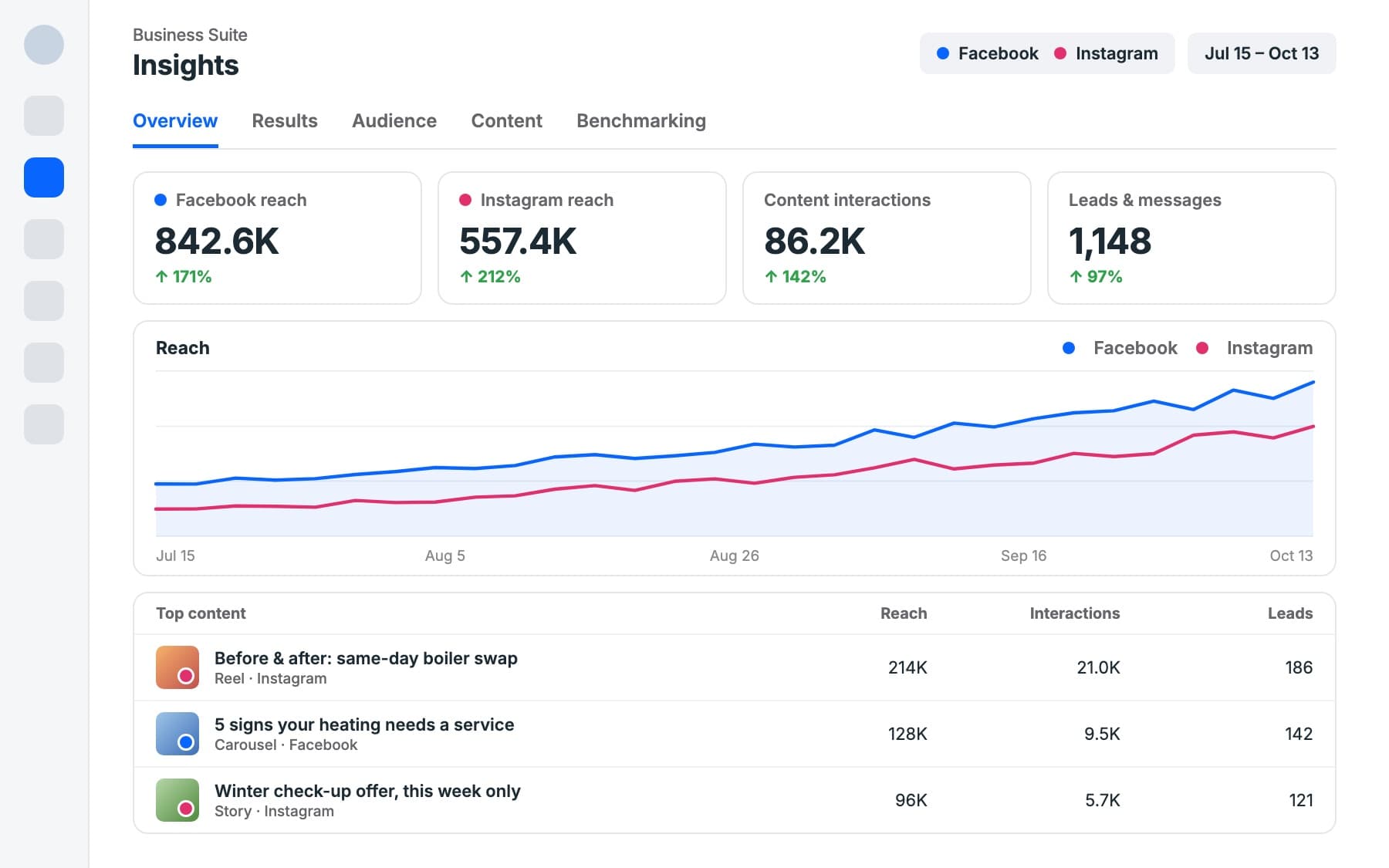Image resolution: width=1389 pixels, height=868 pixels.
Task: Open 'Before & after: same-day boiler swap' post
Action: point(366,658)
